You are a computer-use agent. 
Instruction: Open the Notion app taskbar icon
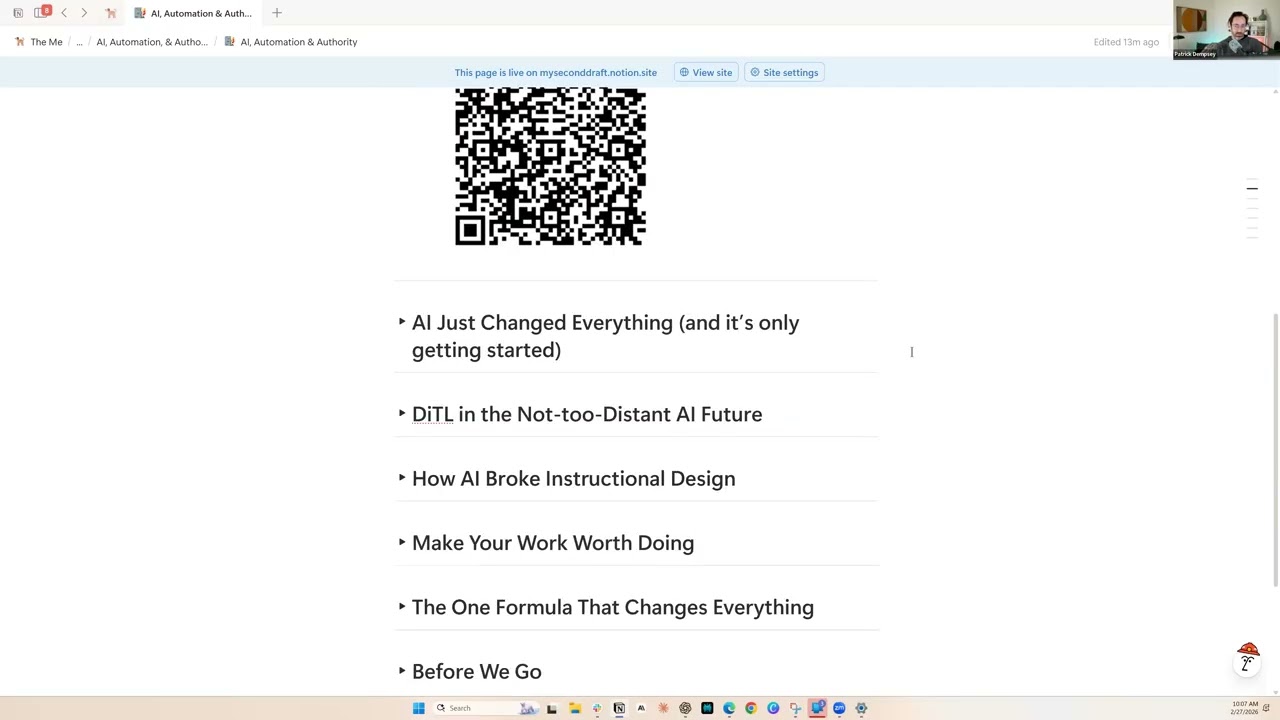coord(619,708)
